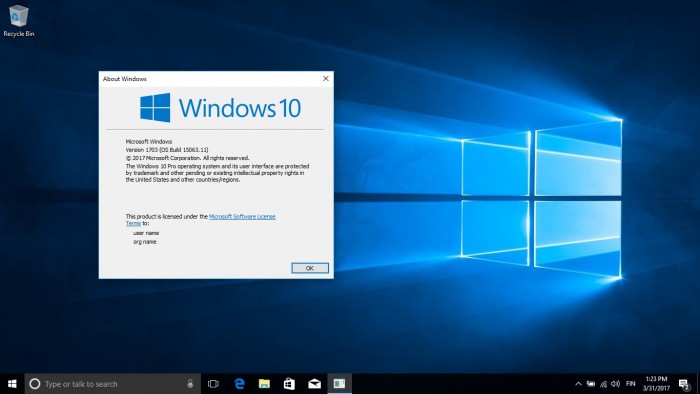Switch the FIN input language indicator
The width and height of the screenshot is (700, 394).
[x=631, y=384]
